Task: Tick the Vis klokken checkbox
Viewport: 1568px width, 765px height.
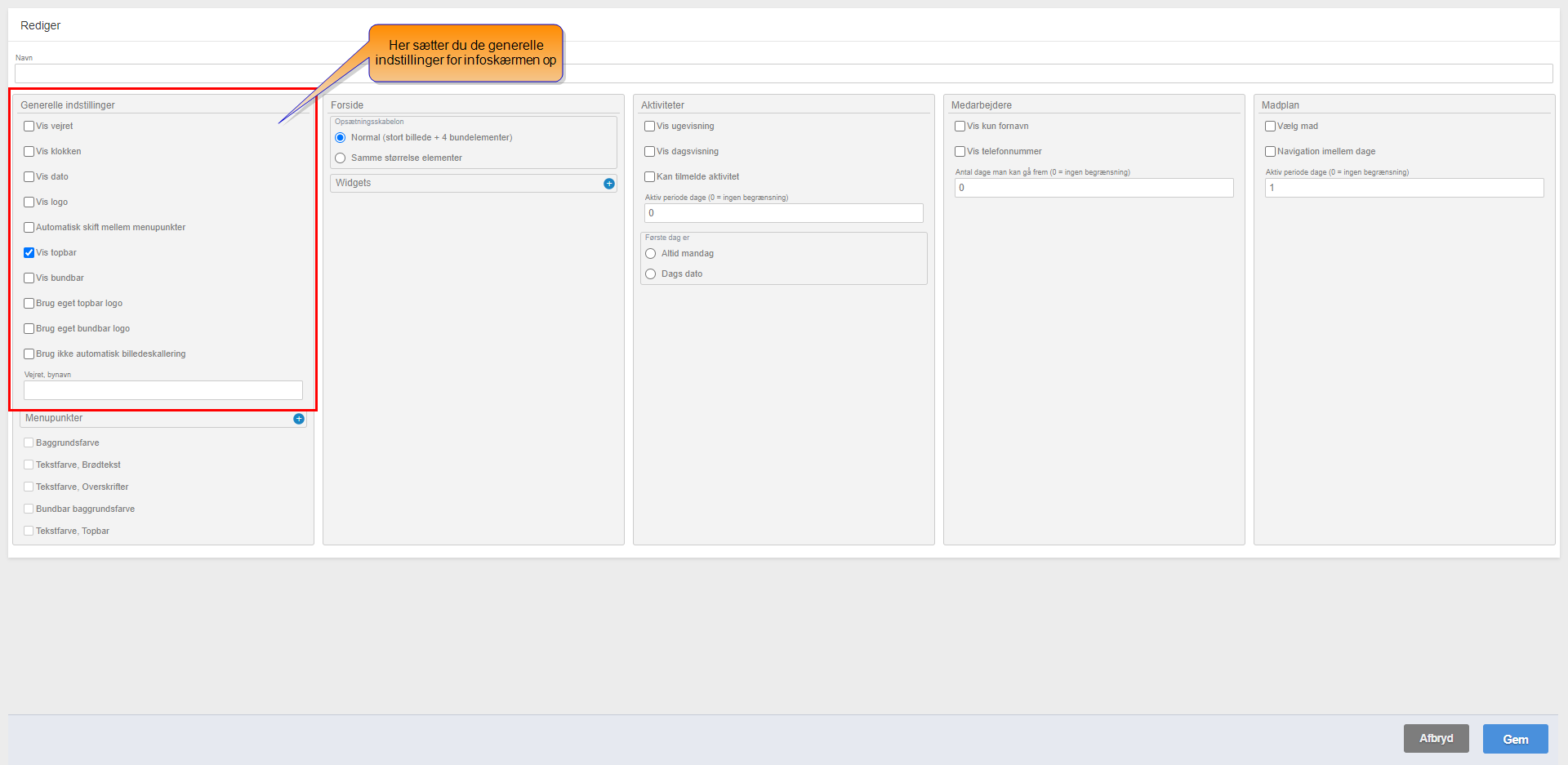Action: 29,152
